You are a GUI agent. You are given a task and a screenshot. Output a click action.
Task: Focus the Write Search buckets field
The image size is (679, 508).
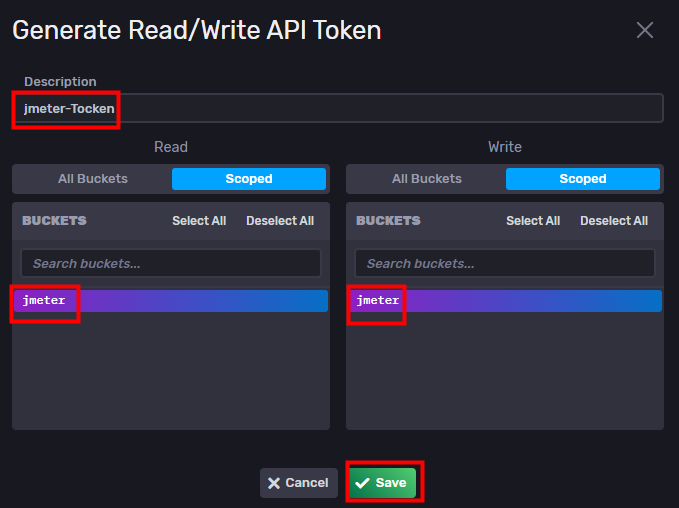(x=505, y=263)
